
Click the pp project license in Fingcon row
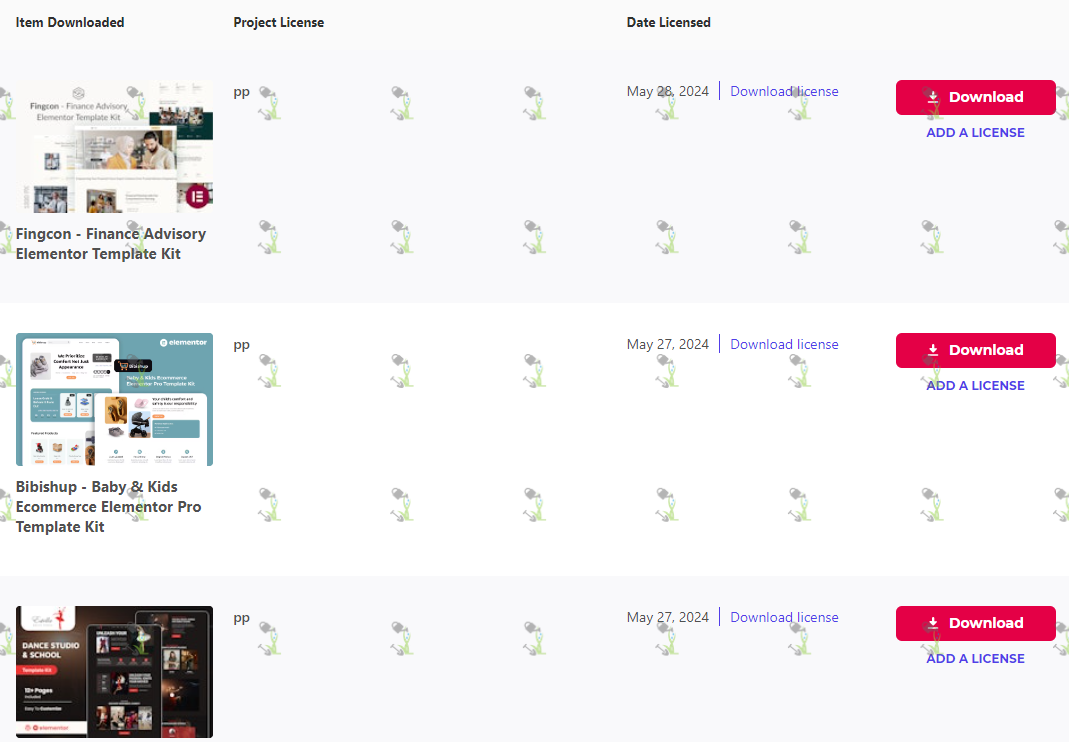[241, 93]
